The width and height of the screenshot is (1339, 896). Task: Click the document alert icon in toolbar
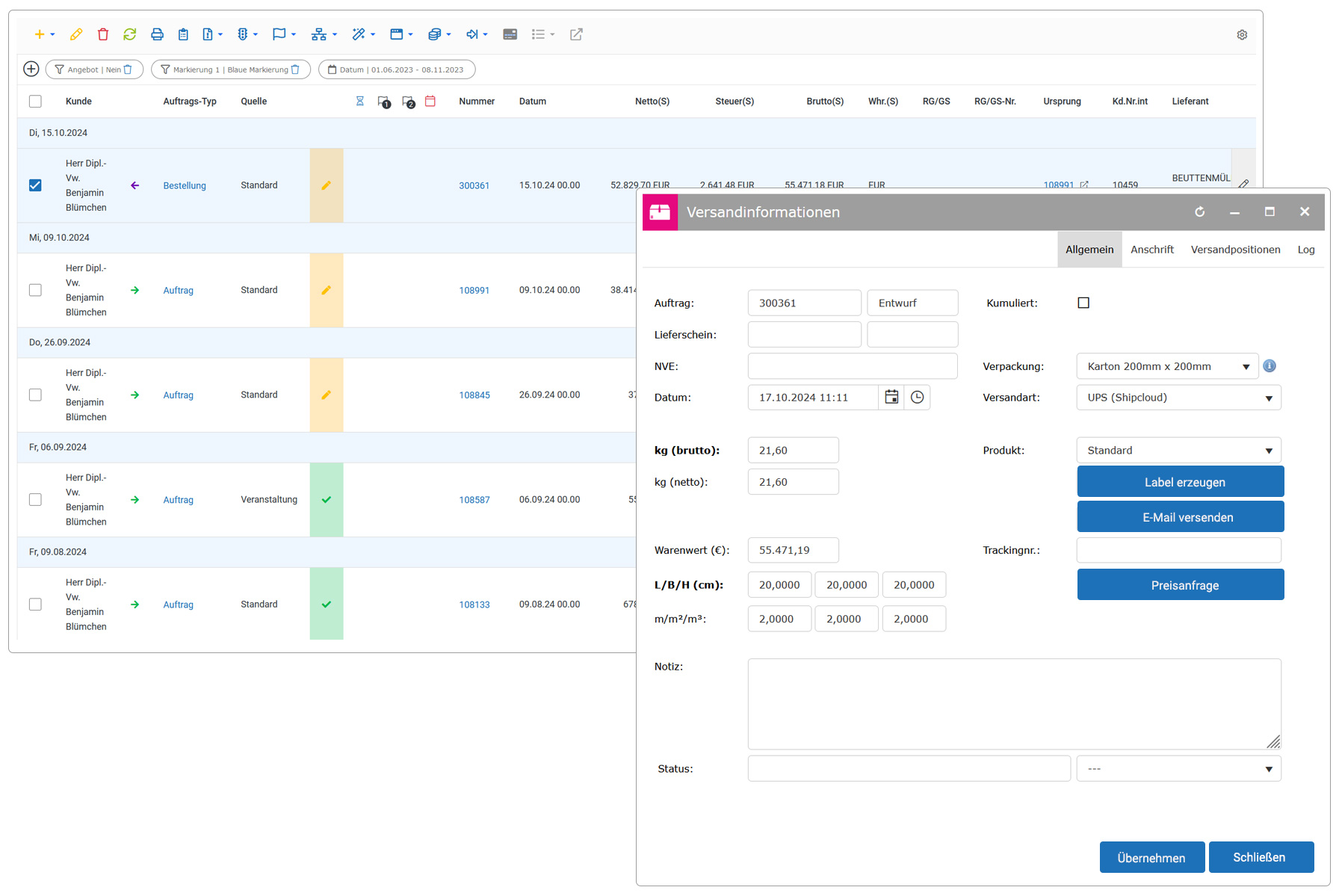(x=208, y=34)
